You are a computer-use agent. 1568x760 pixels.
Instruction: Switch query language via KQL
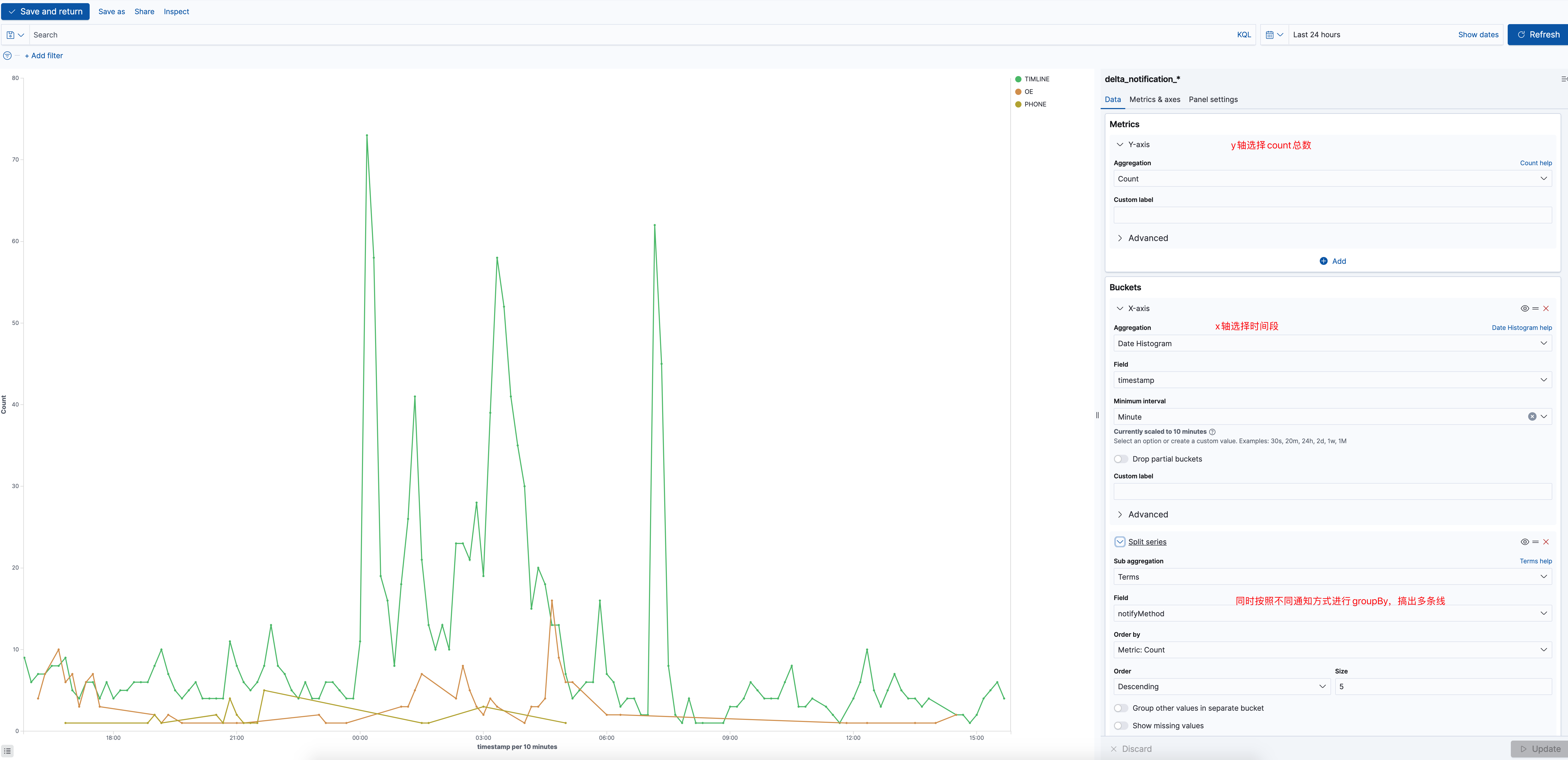coord(1244,35)
